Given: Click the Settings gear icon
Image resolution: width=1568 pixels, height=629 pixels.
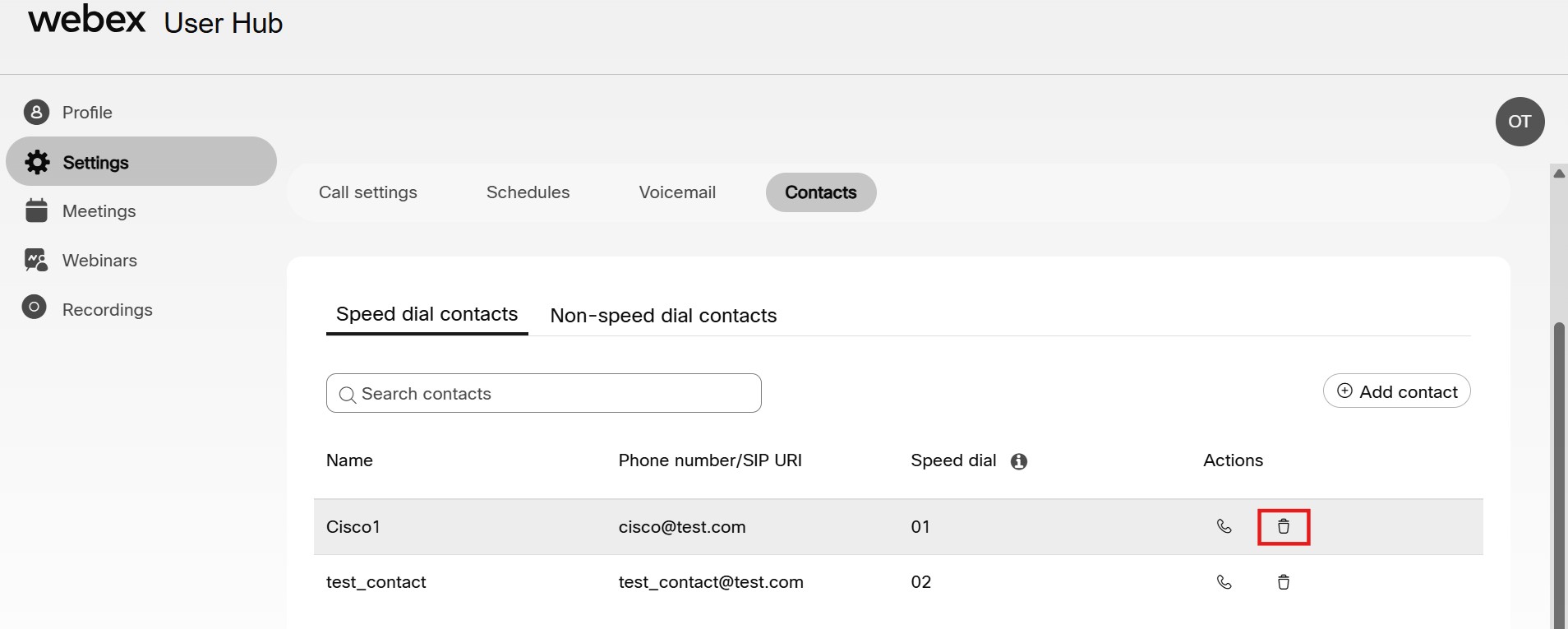Looking at the screenshot, I should (x=36, y=162).
